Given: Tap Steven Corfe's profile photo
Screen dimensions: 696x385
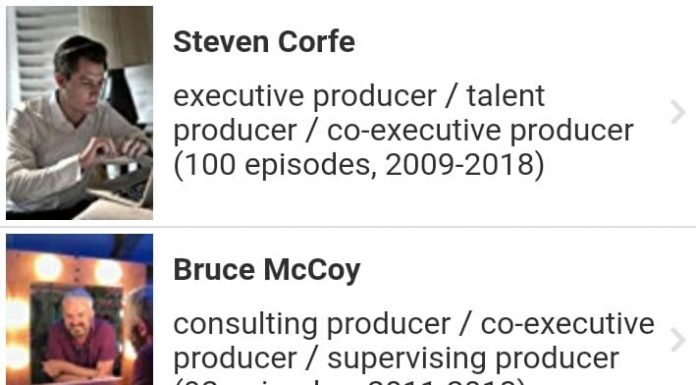Looking at the screenshot, I should pyautogui.click(x=79, y=113).
